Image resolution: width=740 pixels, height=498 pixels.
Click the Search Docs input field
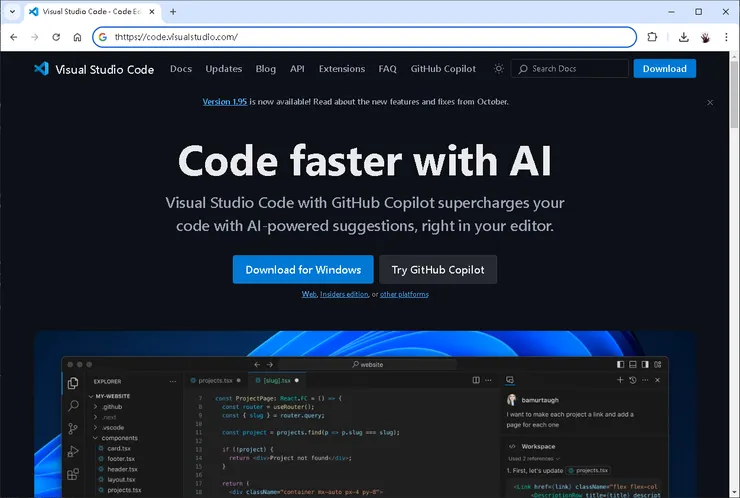570,68
